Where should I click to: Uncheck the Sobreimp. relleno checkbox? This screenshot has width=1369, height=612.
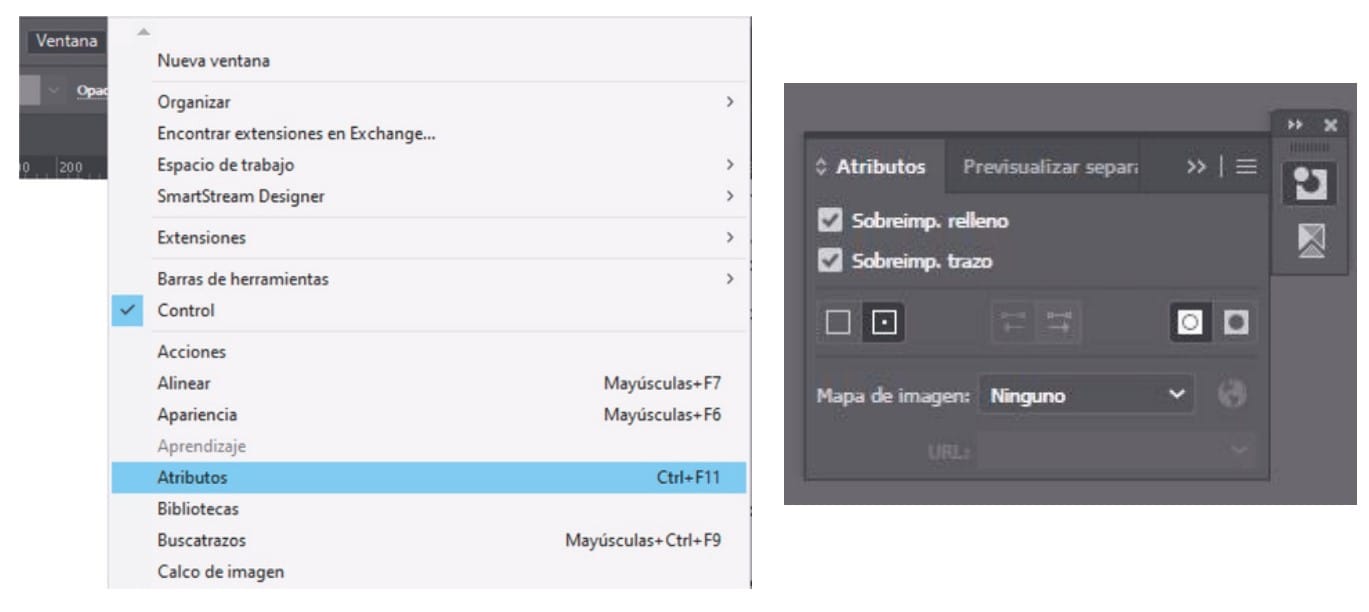point(829,221)
